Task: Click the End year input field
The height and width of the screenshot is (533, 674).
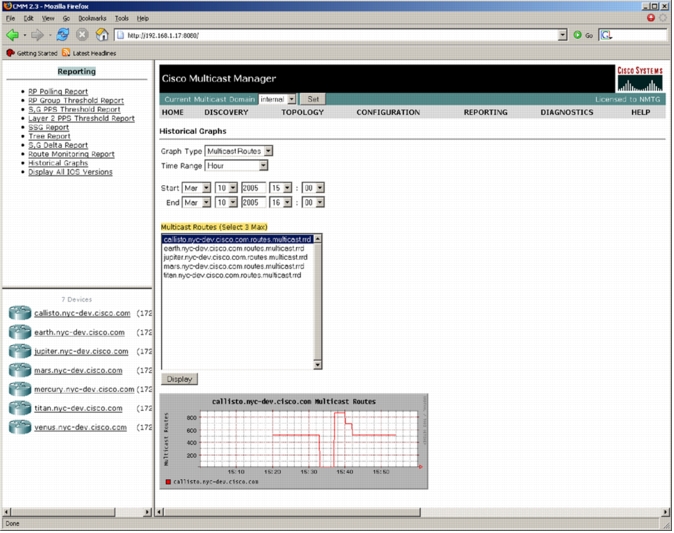Action: coord(253,203)
